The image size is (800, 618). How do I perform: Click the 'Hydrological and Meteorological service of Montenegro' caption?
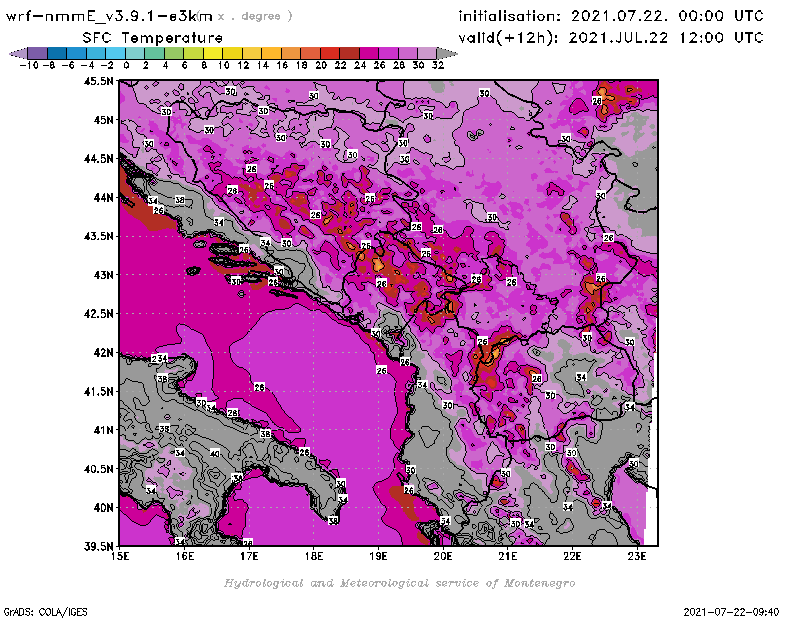399,583
